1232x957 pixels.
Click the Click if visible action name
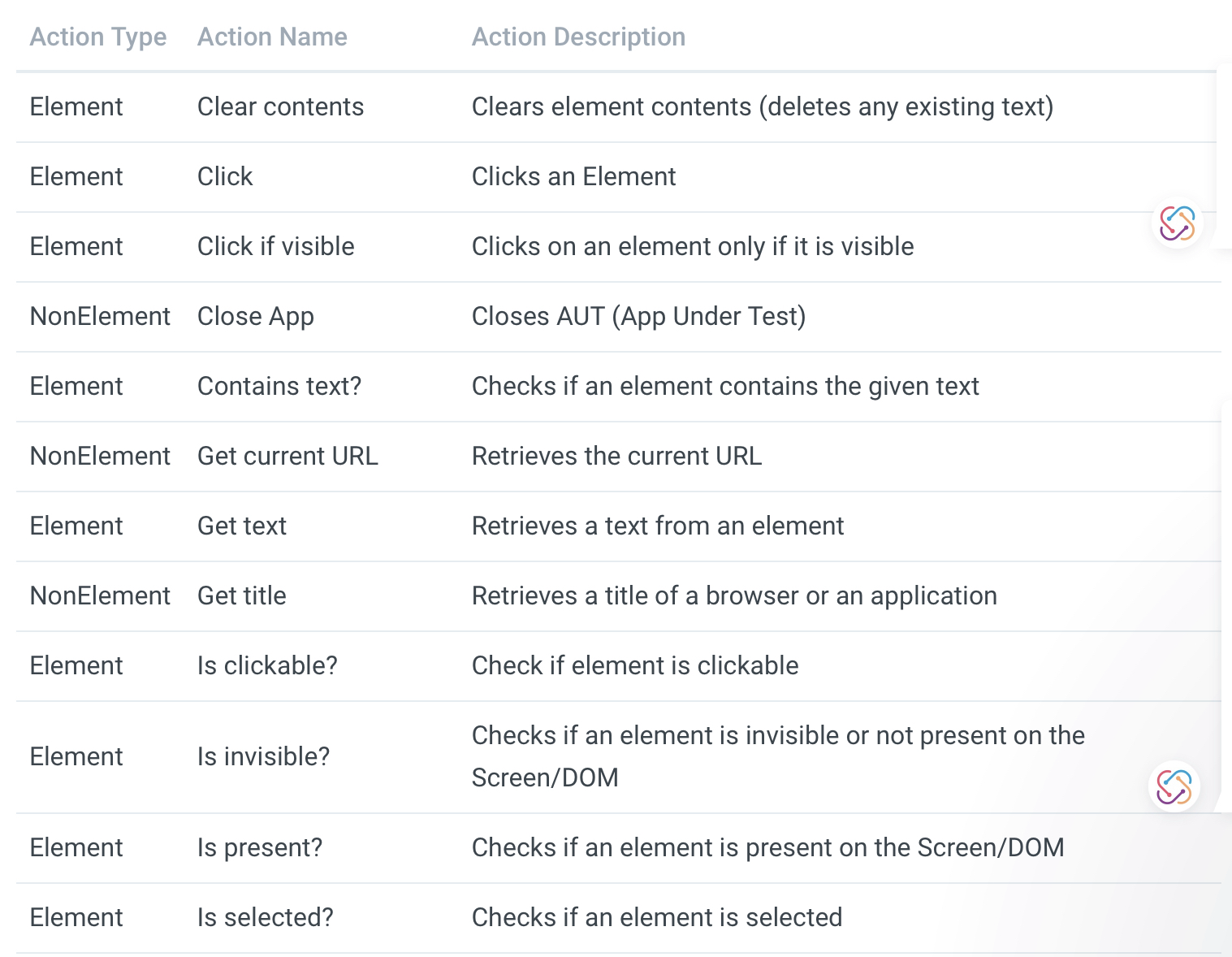tap(275, 246)
